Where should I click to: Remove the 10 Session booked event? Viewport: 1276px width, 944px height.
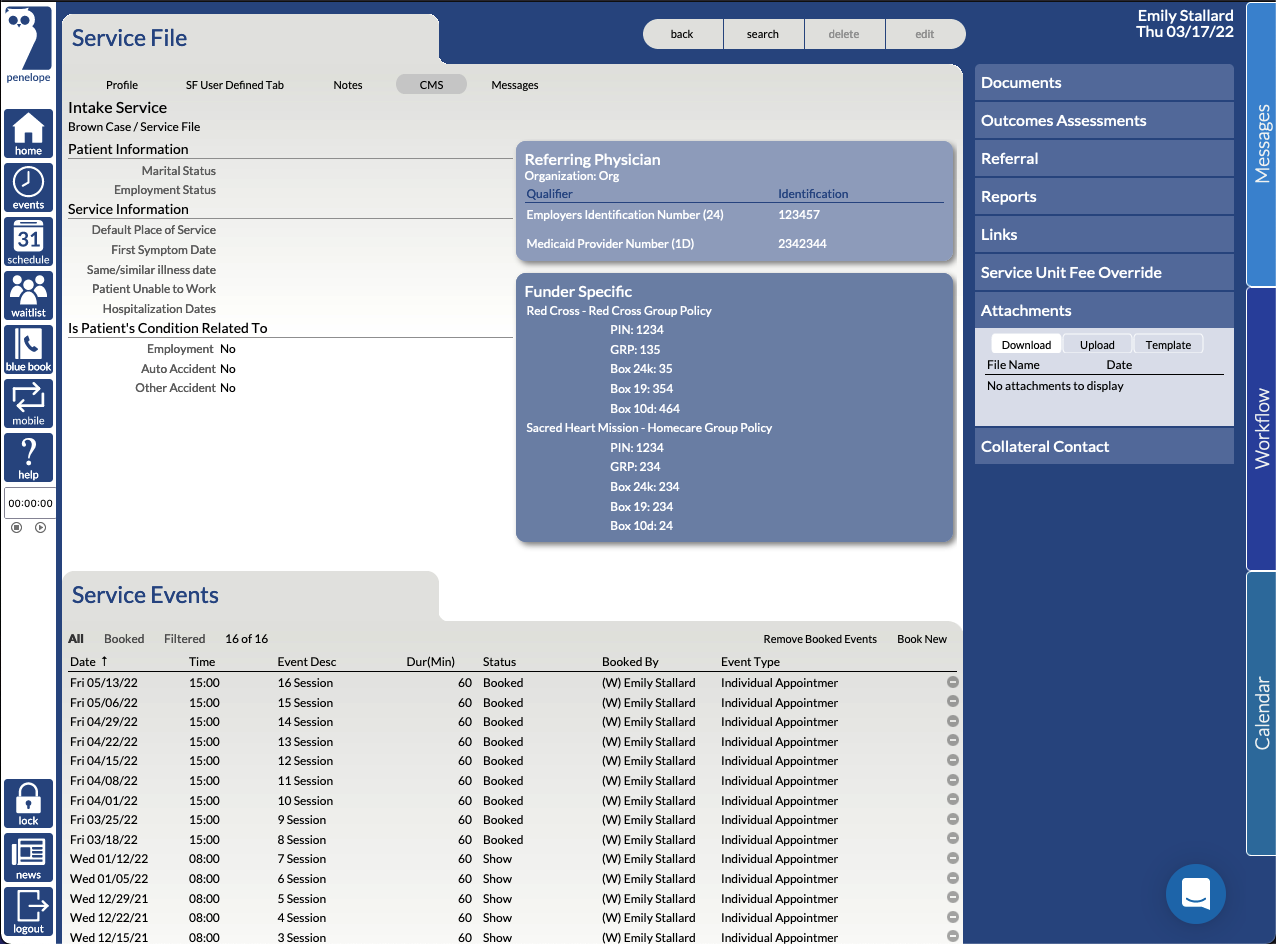[x=953, y=800]
